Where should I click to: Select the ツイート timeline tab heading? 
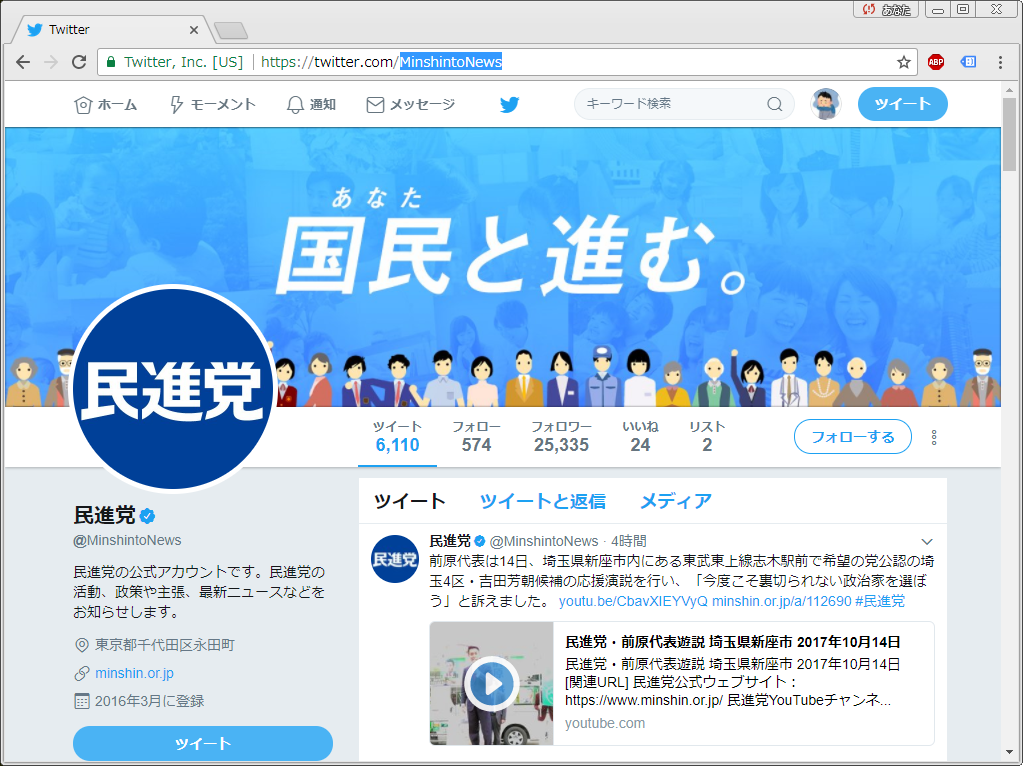coord(410,501)
